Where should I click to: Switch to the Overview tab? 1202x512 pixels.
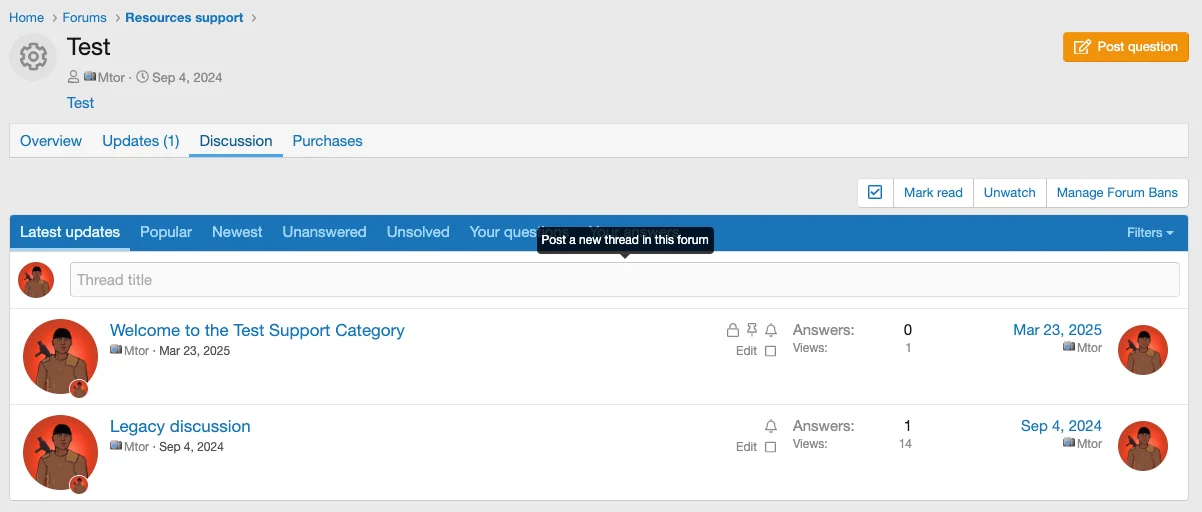(x=51, y=141)
